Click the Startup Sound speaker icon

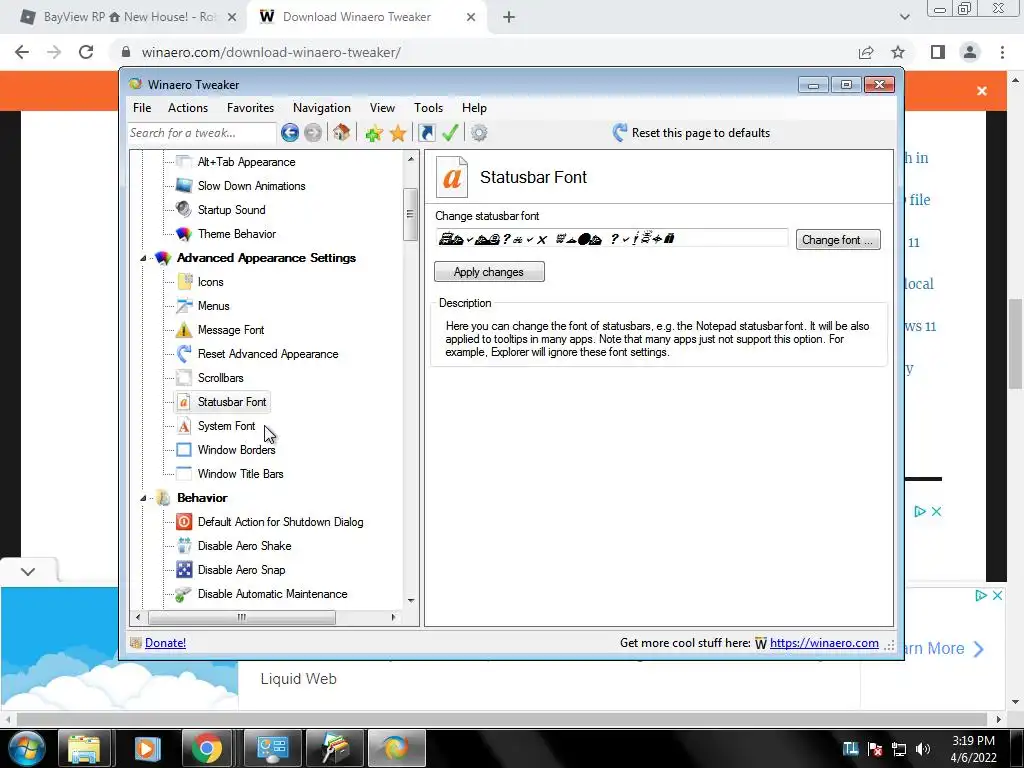184,210
